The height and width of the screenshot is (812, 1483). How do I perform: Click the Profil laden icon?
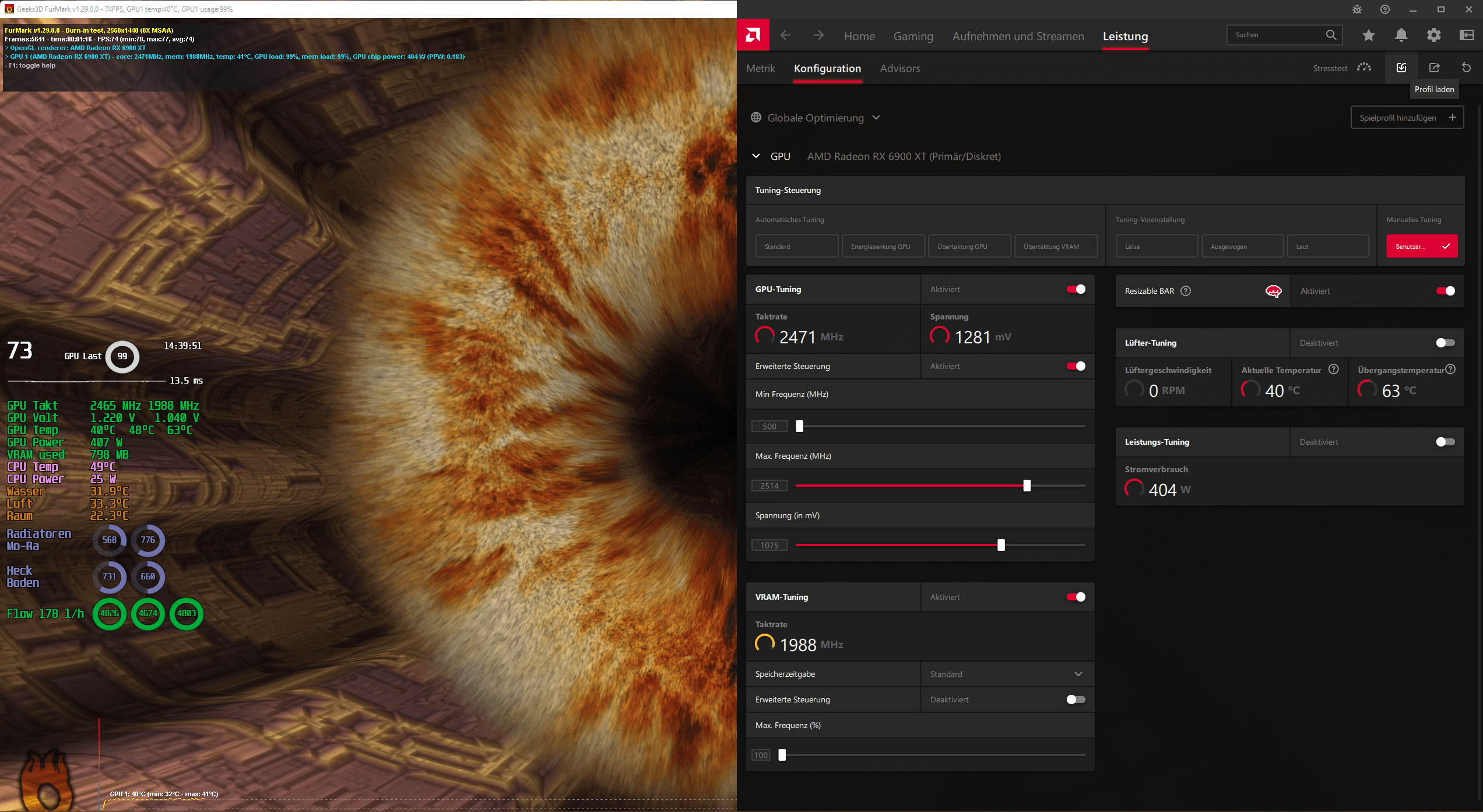click(x=1401, y=68)
